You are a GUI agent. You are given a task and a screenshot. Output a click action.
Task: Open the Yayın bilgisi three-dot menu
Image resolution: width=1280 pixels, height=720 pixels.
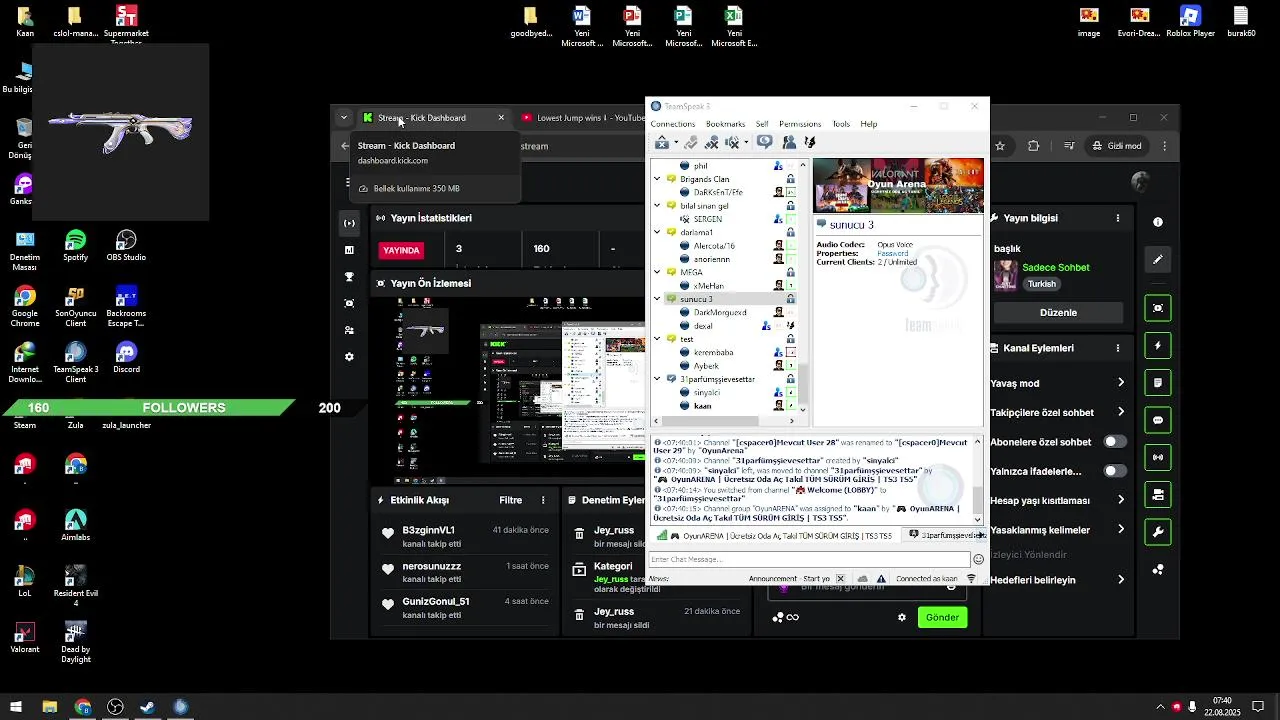click(1119, 218)
